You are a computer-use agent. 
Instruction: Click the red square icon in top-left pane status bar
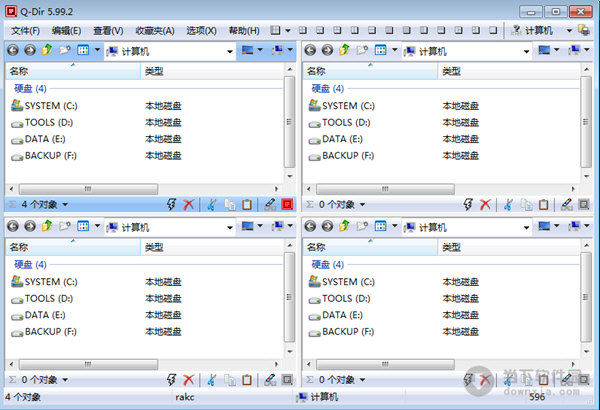(287, 204)
